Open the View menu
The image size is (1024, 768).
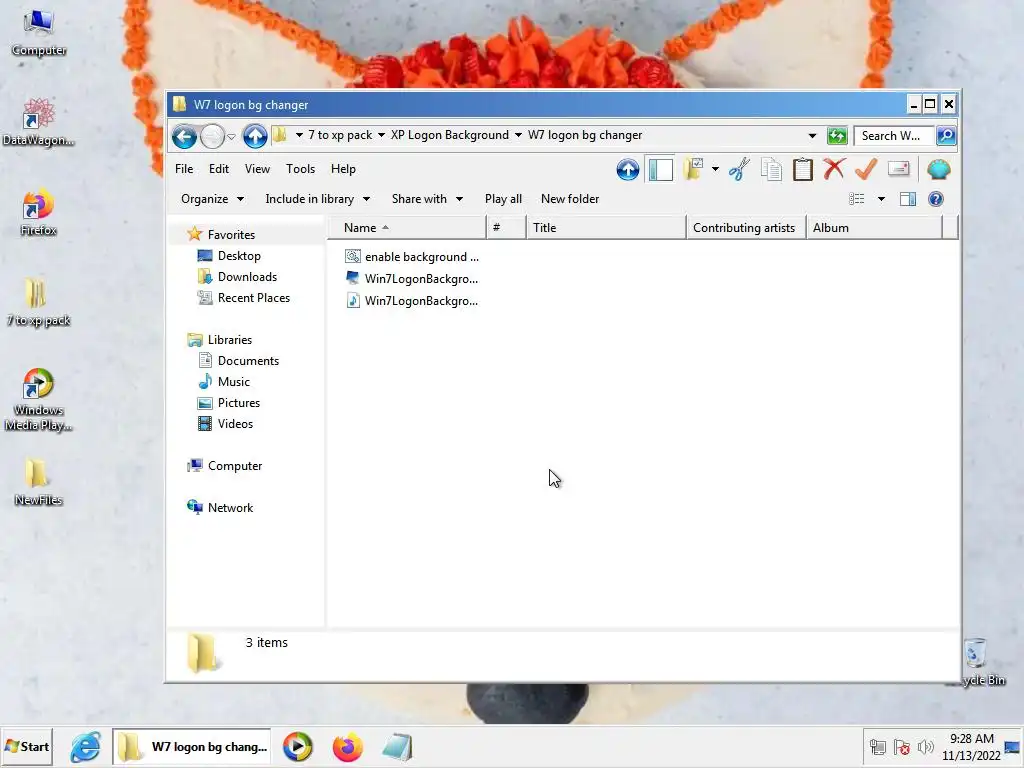click(257, 169)
